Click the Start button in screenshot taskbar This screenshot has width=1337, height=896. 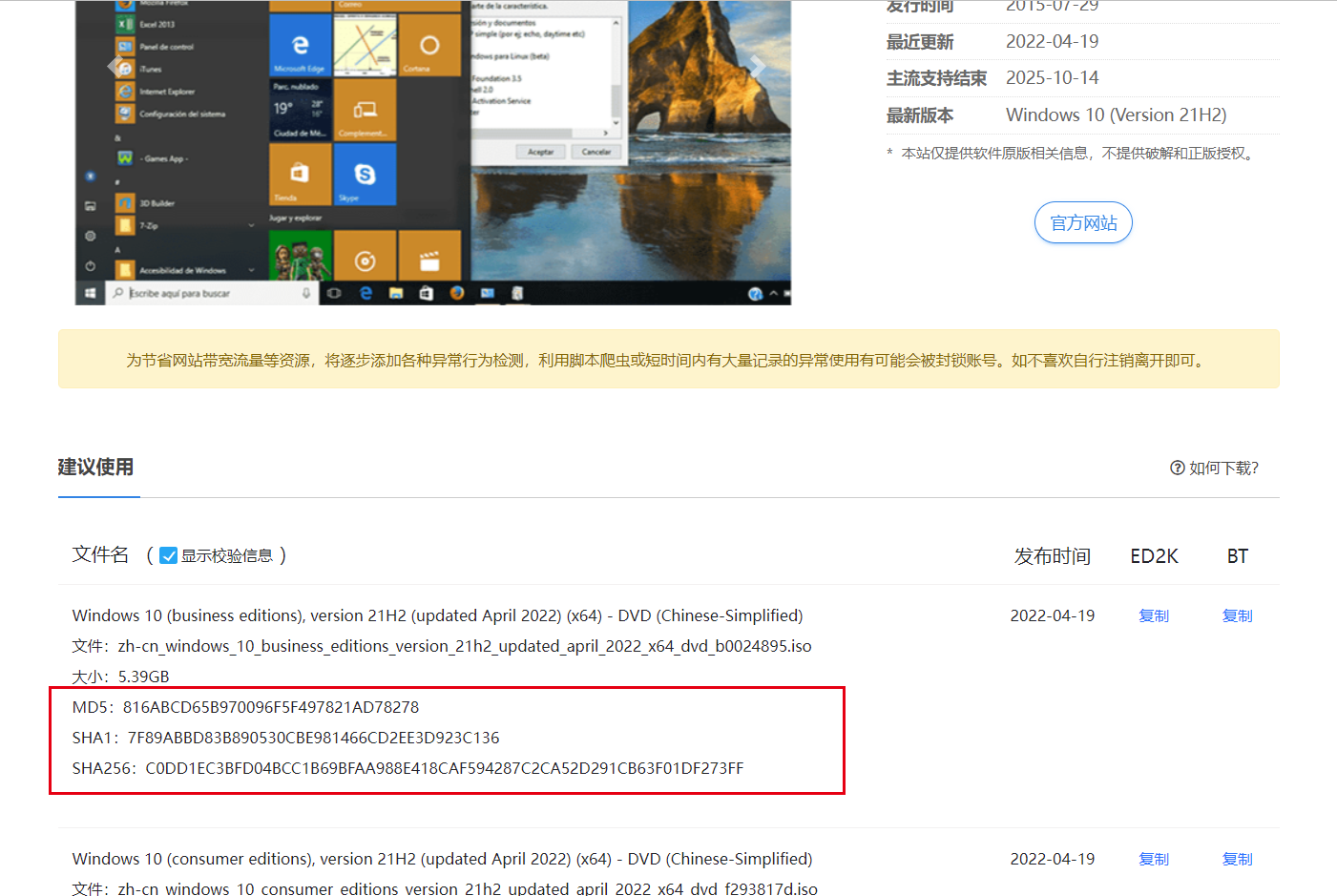click(90, 293)
